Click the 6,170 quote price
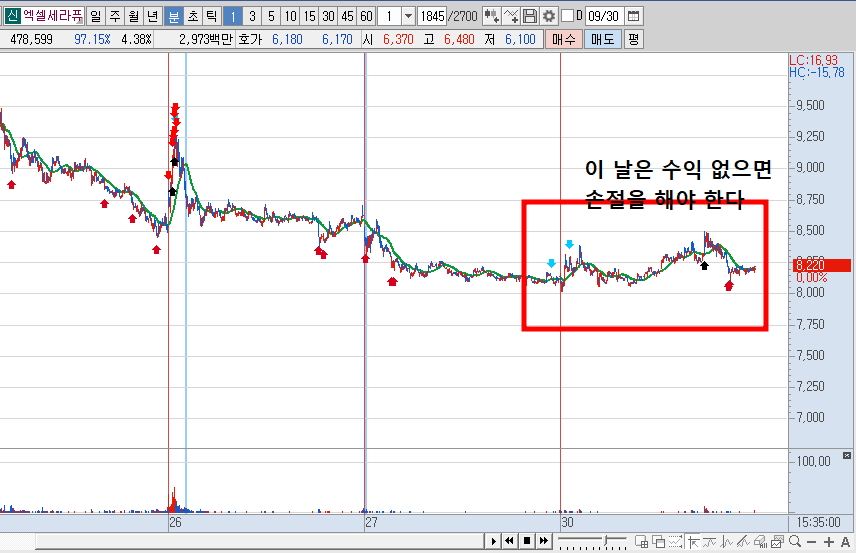The height and width of the screenshot is (553, 856). tap(337, 39)
